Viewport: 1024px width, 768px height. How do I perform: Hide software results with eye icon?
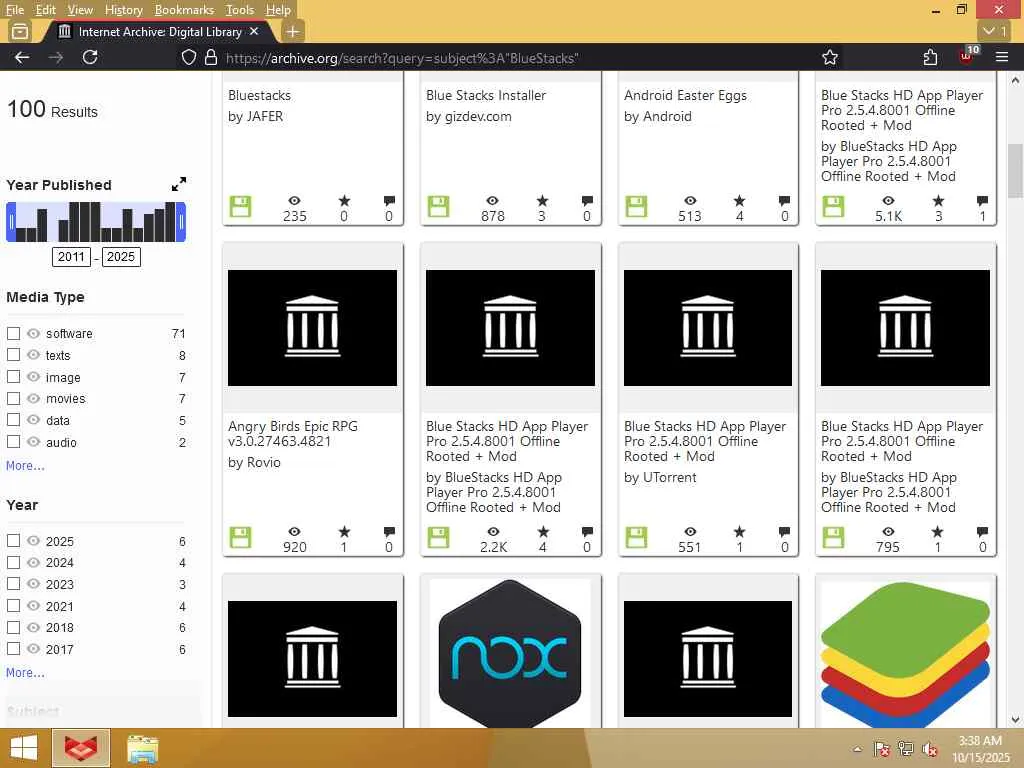[x=33, y=334]
